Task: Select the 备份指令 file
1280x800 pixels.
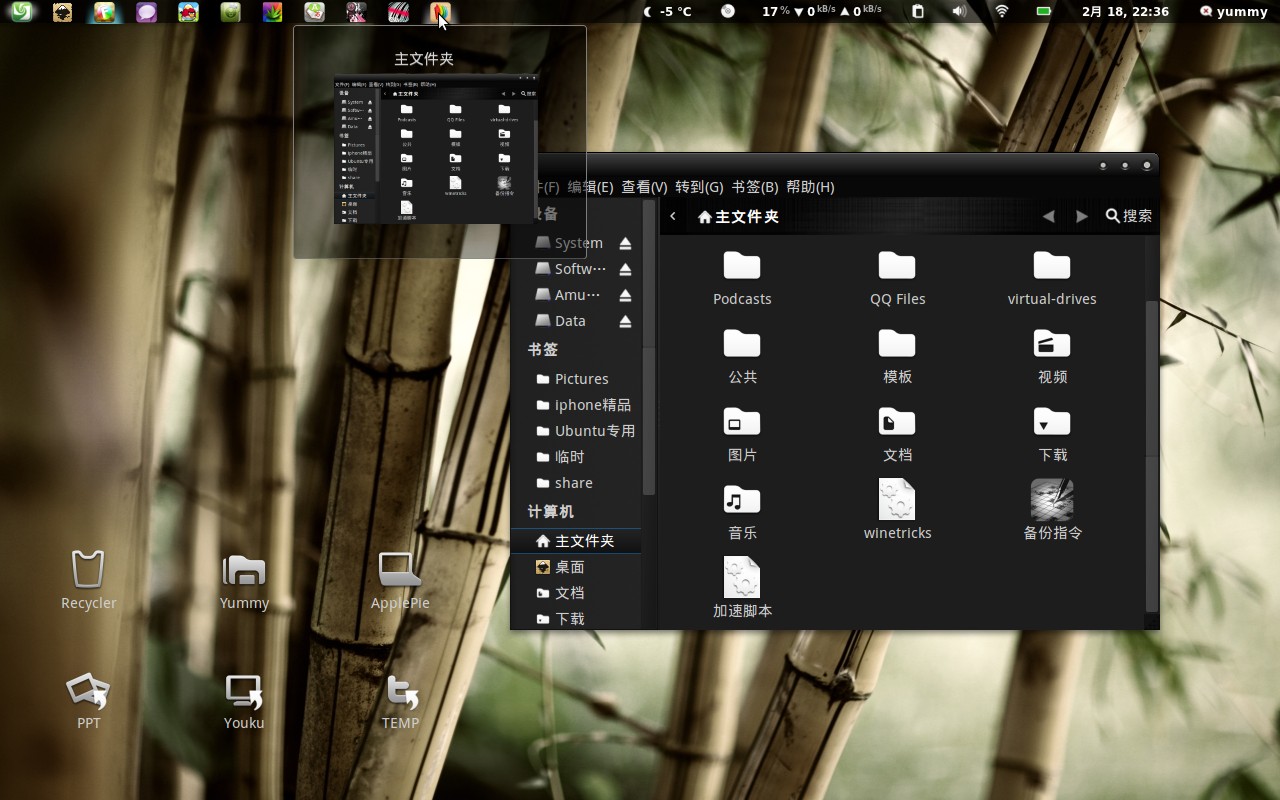Action: tap(1052, 510)
